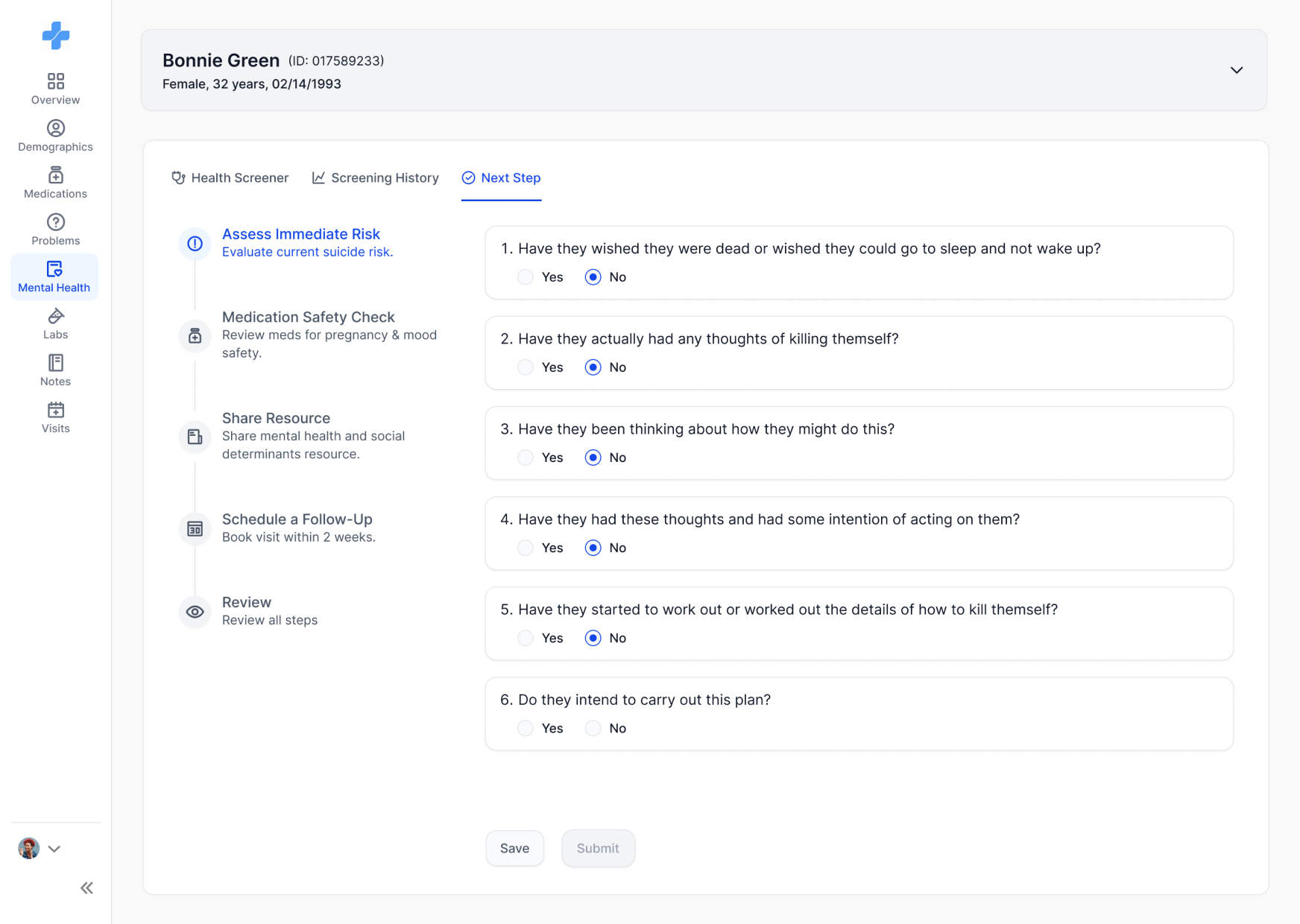Open the Share Resource step title

click(276, 418)
